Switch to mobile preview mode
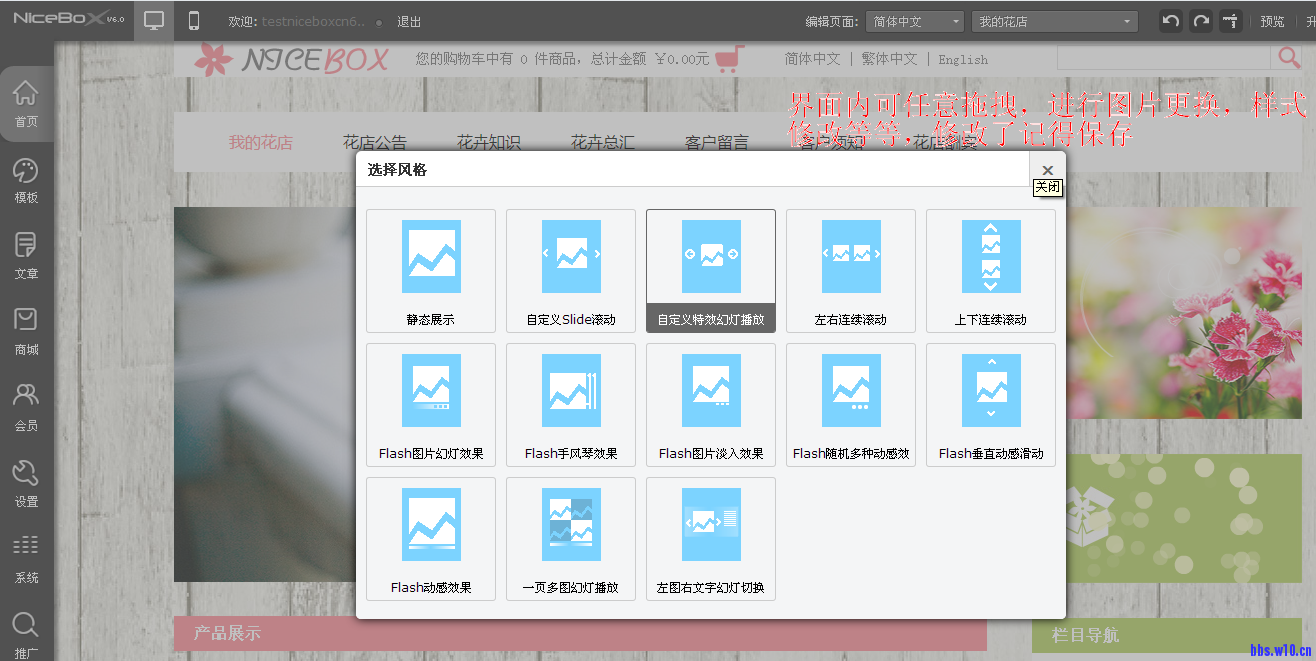 click(193, 20)
